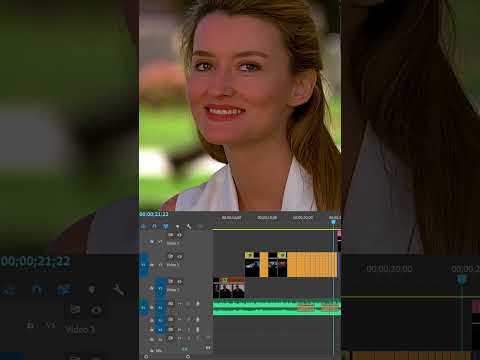
Task: Toggle sync lock for Video 3 track
Action: pyautogui.click(x=171, y=235)
